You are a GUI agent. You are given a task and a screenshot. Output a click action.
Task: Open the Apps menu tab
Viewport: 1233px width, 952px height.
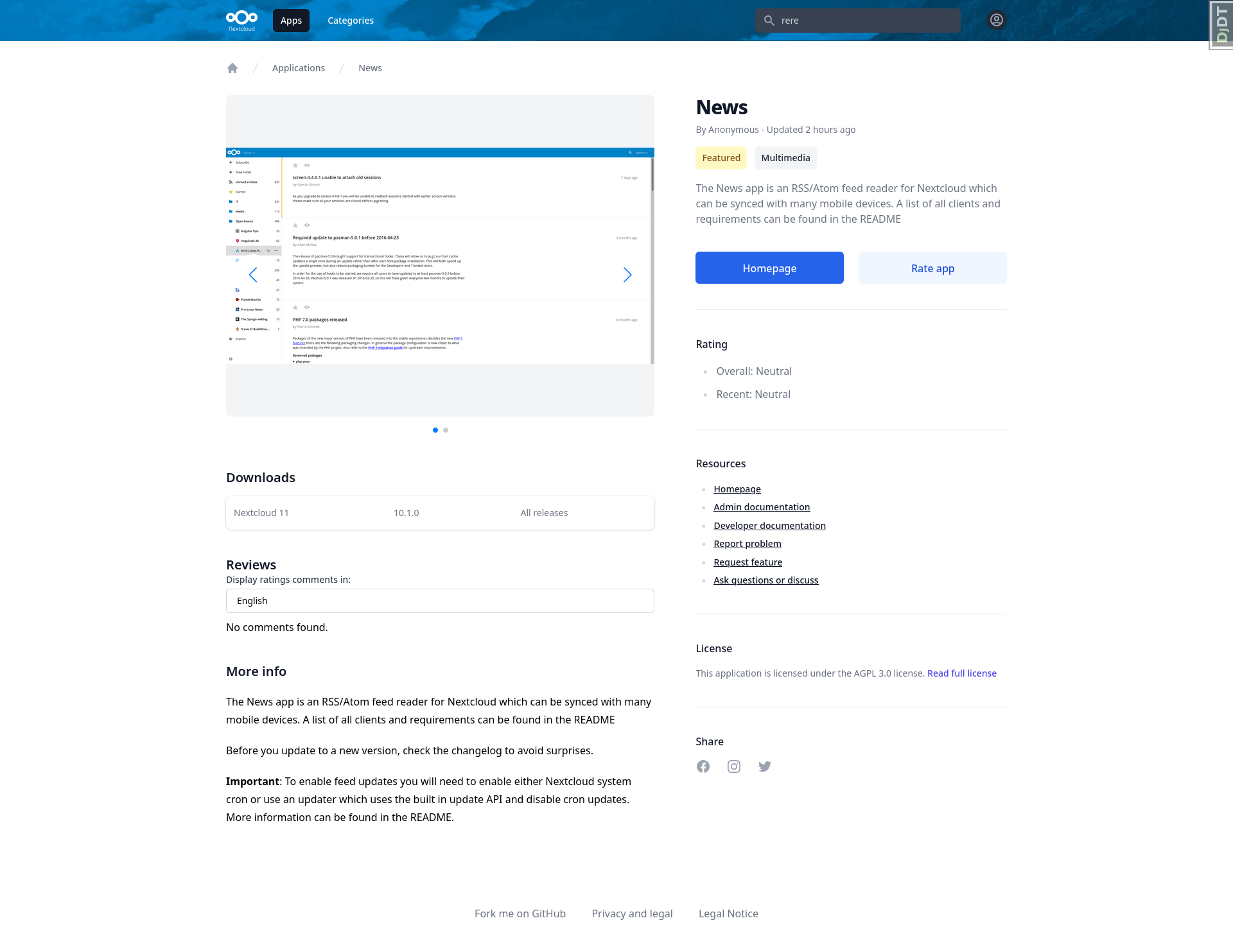(291, 21)
